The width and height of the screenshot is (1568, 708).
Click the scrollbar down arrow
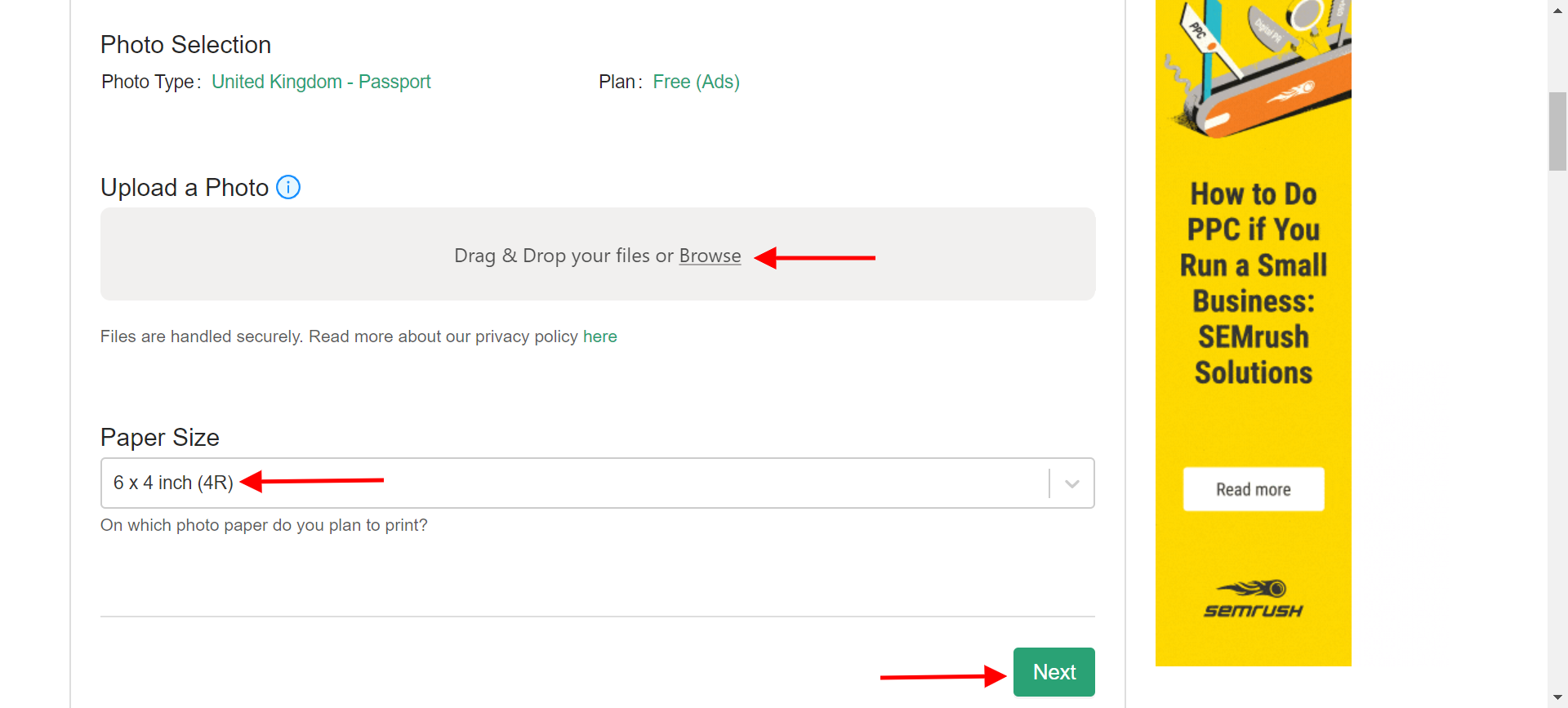1557,697
